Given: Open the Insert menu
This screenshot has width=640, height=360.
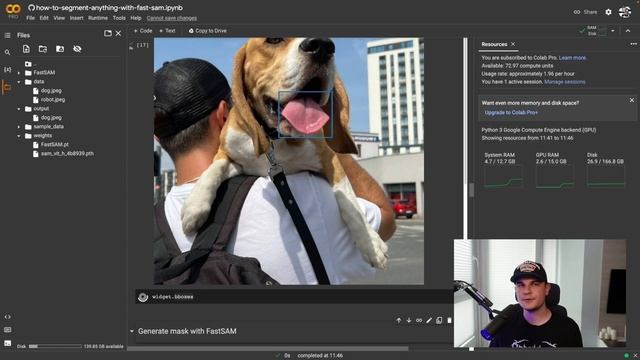Looking at the screenshot, I should point(76,18).
